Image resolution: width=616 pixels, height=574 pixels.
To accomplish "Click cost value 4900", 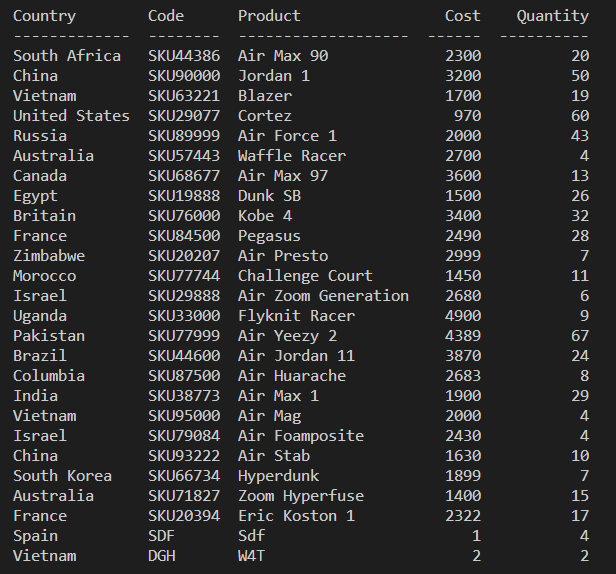I will click(462, 316).
